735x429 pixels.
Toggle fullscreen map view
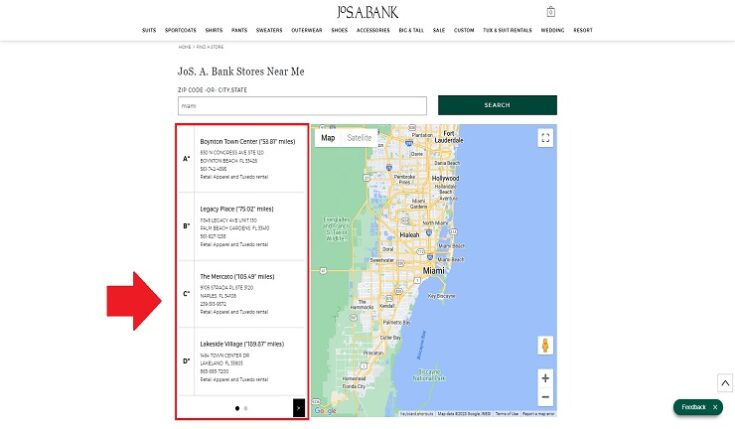pyautogui.click(x=545, y=138)
